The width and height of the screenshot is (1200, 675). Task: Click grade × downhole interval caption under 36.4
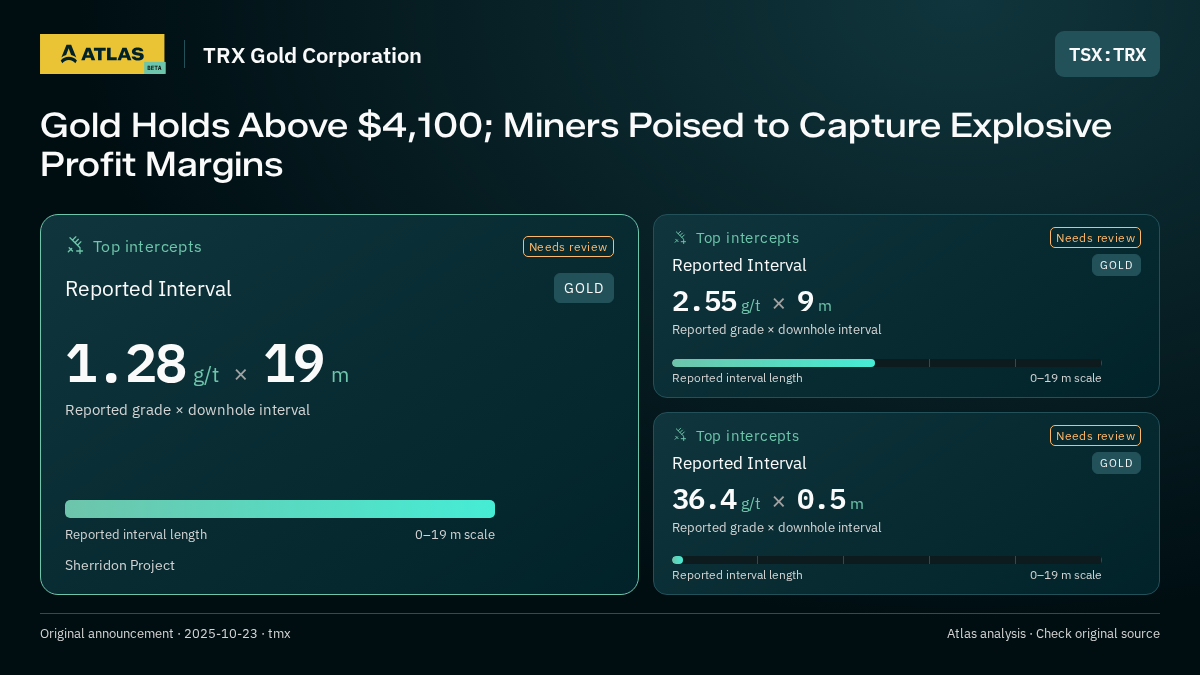tap(777, 528)
